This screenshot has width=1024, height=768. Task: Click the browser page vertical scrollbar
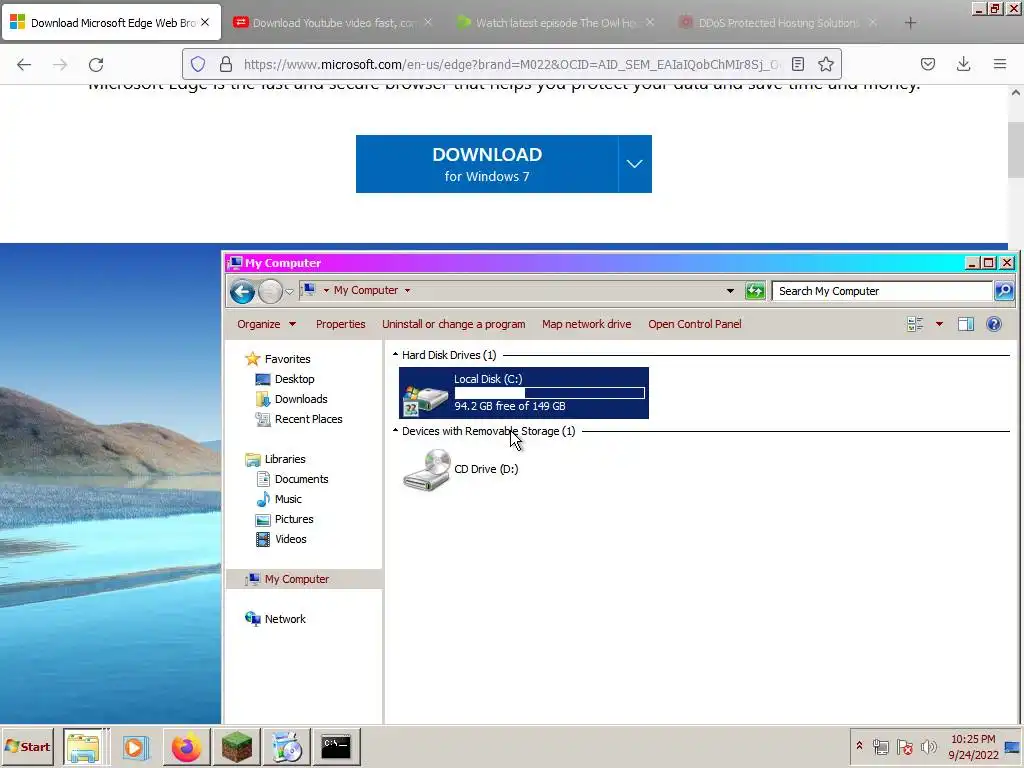[1016, 150]
